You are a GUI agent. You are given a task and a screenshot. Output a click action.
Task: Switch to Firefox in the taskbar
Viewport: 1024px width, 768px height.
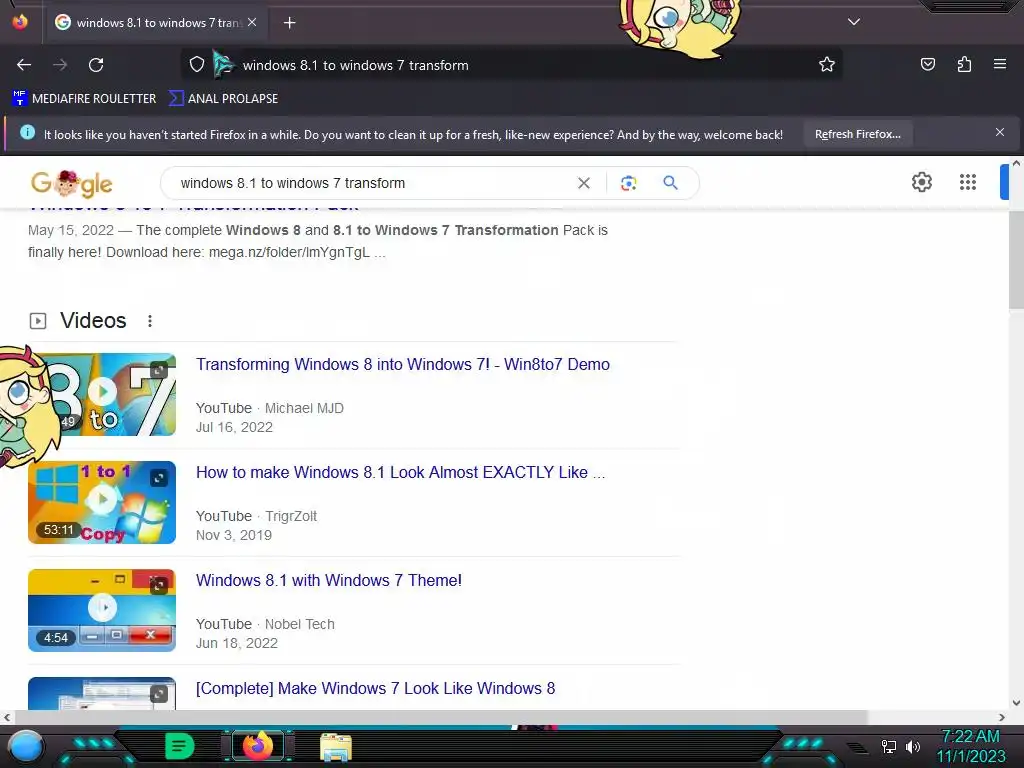coord(257,746)
